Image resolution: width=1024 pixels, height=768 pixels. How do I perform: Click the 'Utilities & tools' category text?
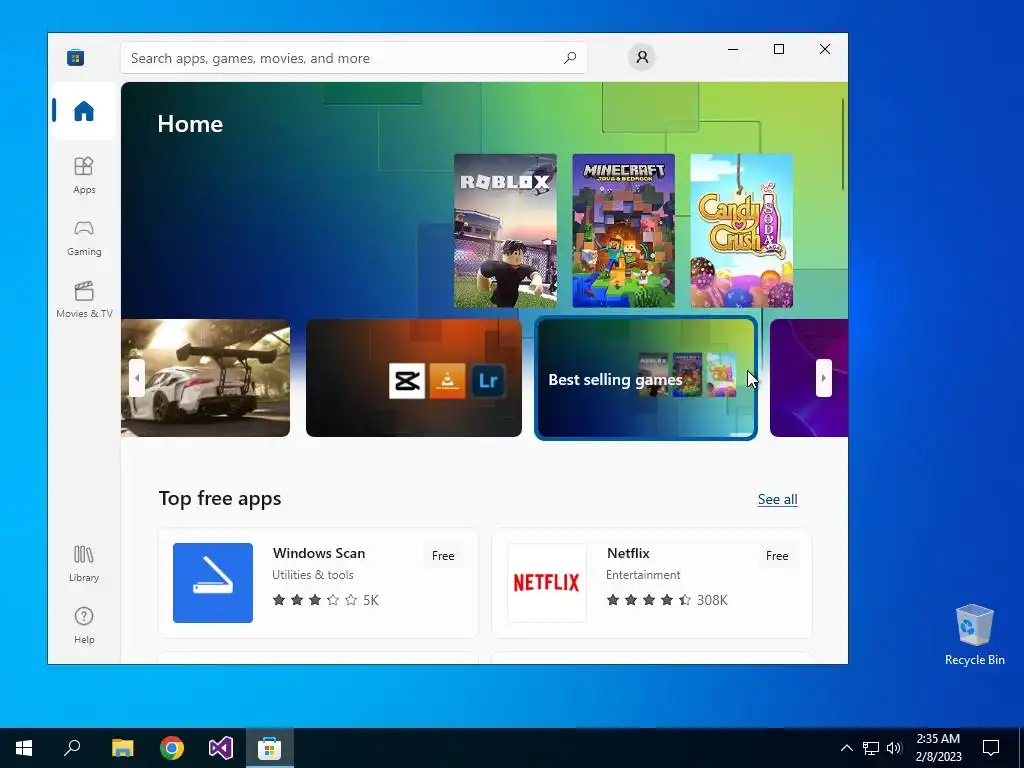(x=313, y=575)
